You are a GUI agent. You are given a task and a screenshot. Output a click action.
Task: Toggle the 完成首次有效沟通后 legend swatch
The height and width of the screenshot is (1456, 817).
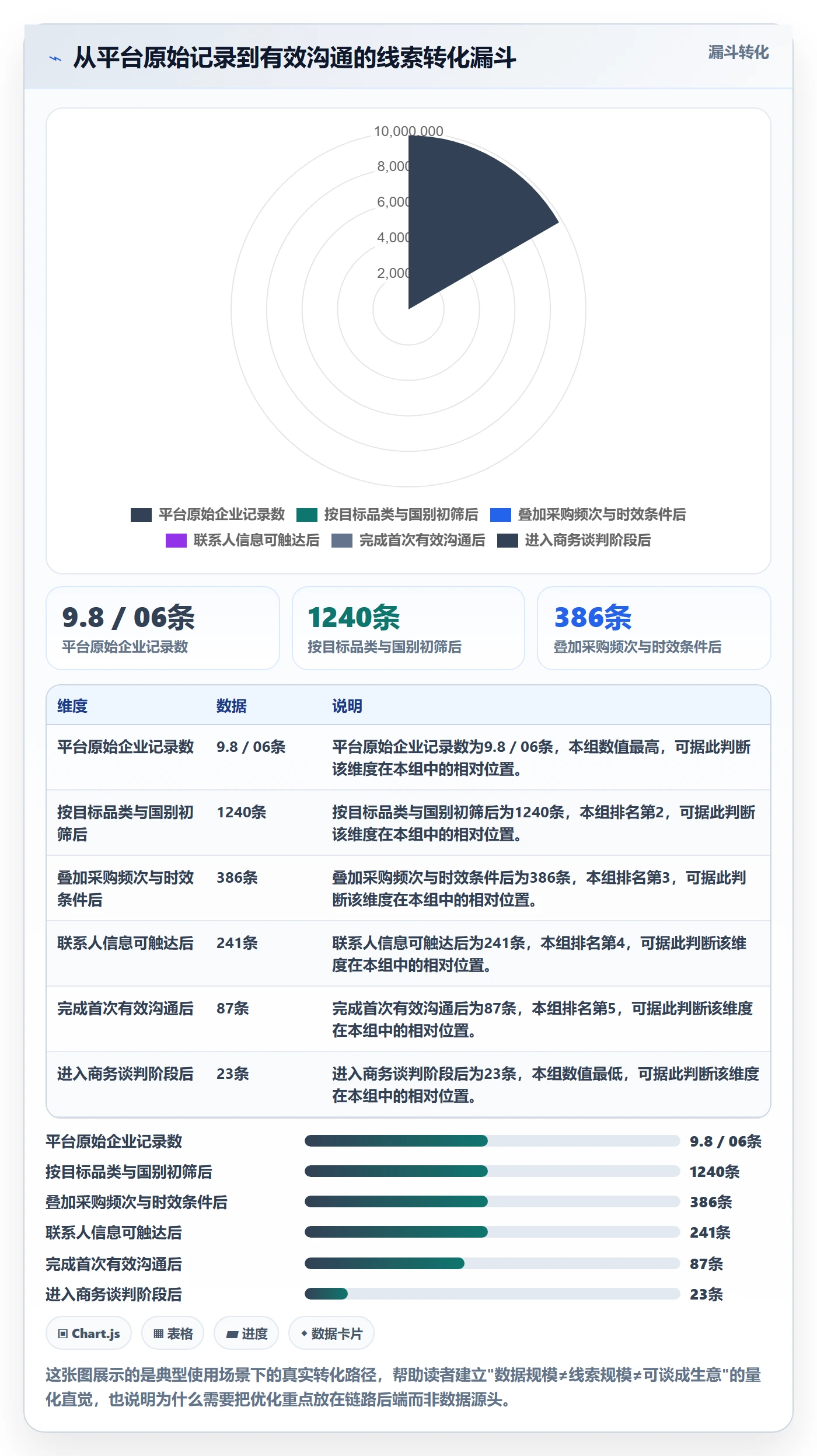(342, 541)
